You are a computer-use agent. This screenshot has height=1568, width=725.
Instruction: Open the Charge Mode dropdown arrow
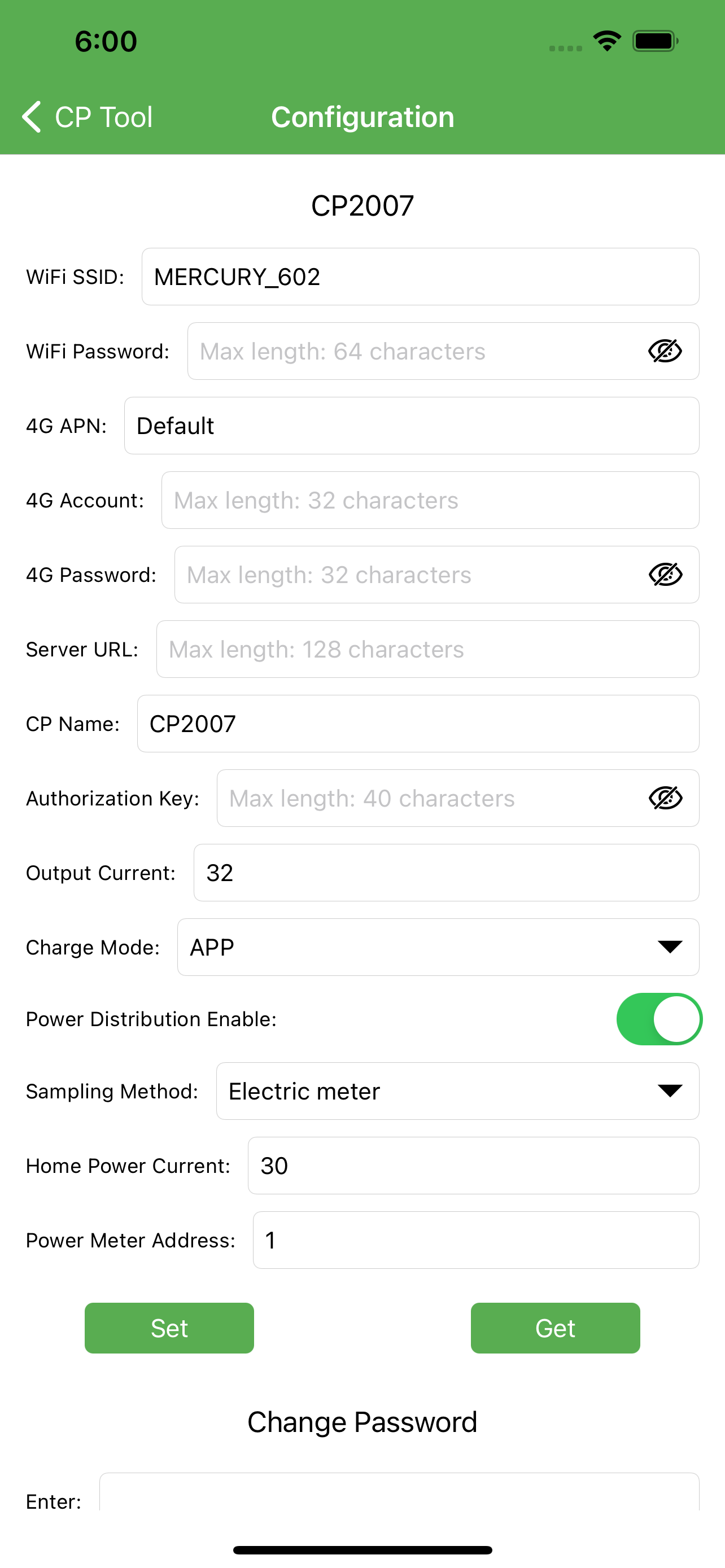point(670,947)
